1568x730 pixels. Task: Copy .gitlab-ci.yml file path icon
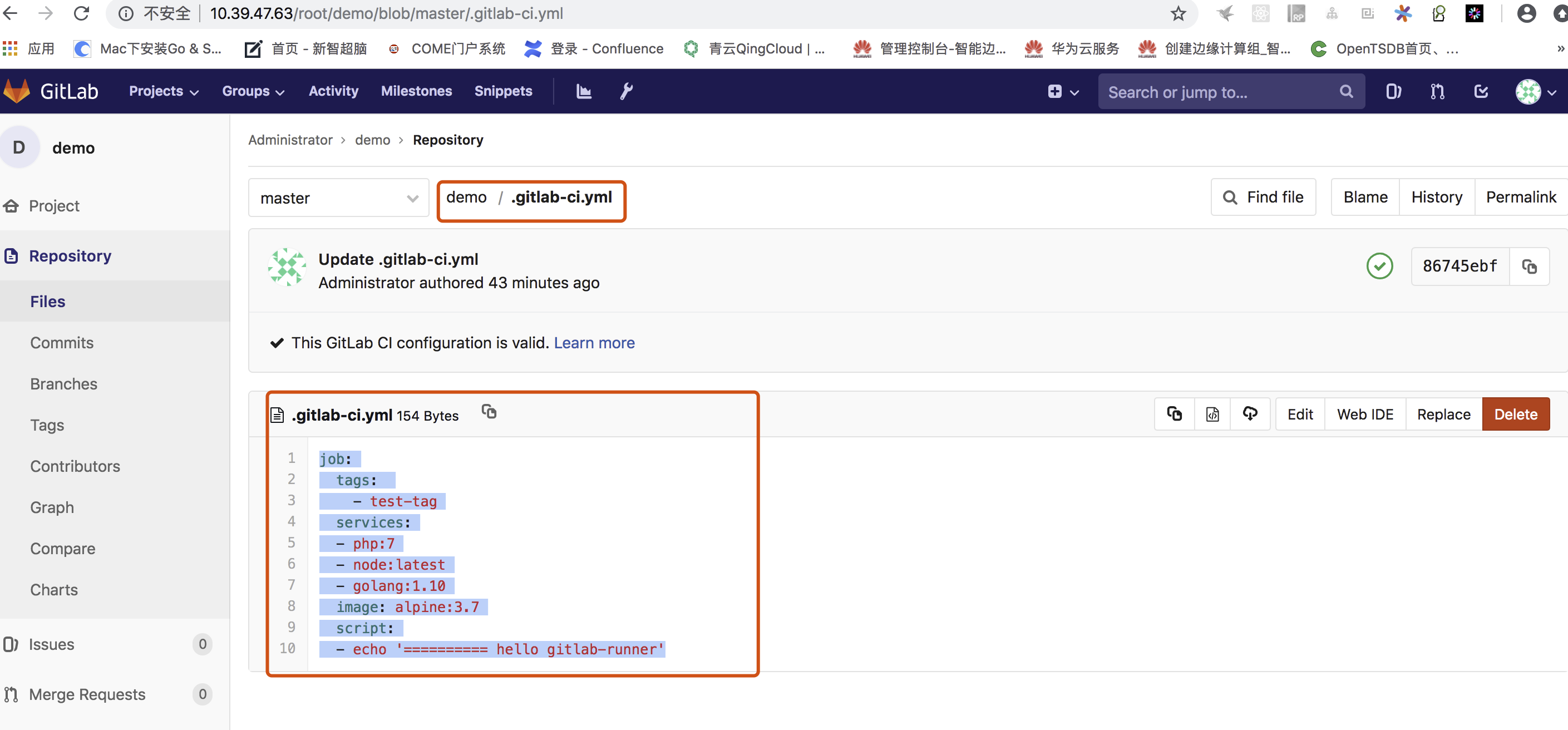coord(489,412)
